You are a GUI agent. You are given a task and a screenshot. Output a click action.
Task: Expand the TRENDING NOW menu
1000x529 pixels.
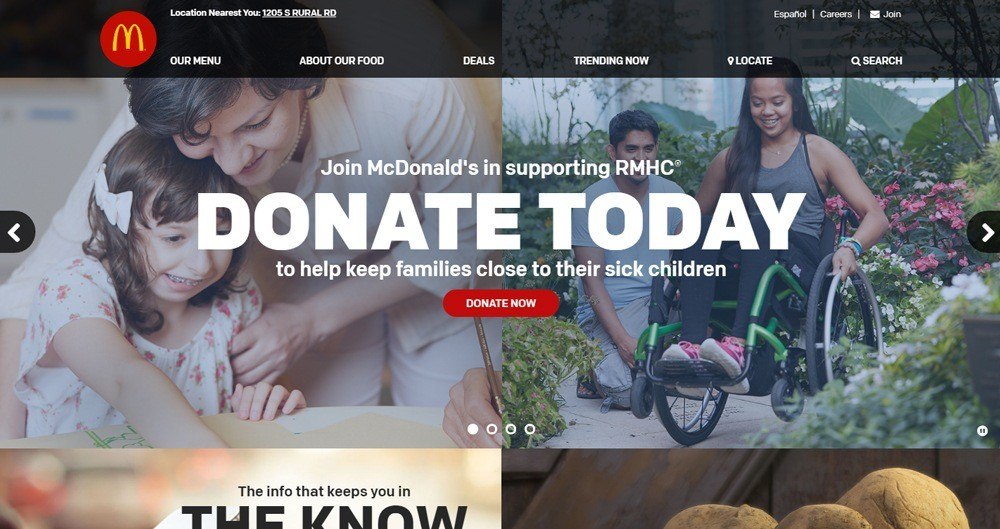pyautogui.click(x=611, y=61)
